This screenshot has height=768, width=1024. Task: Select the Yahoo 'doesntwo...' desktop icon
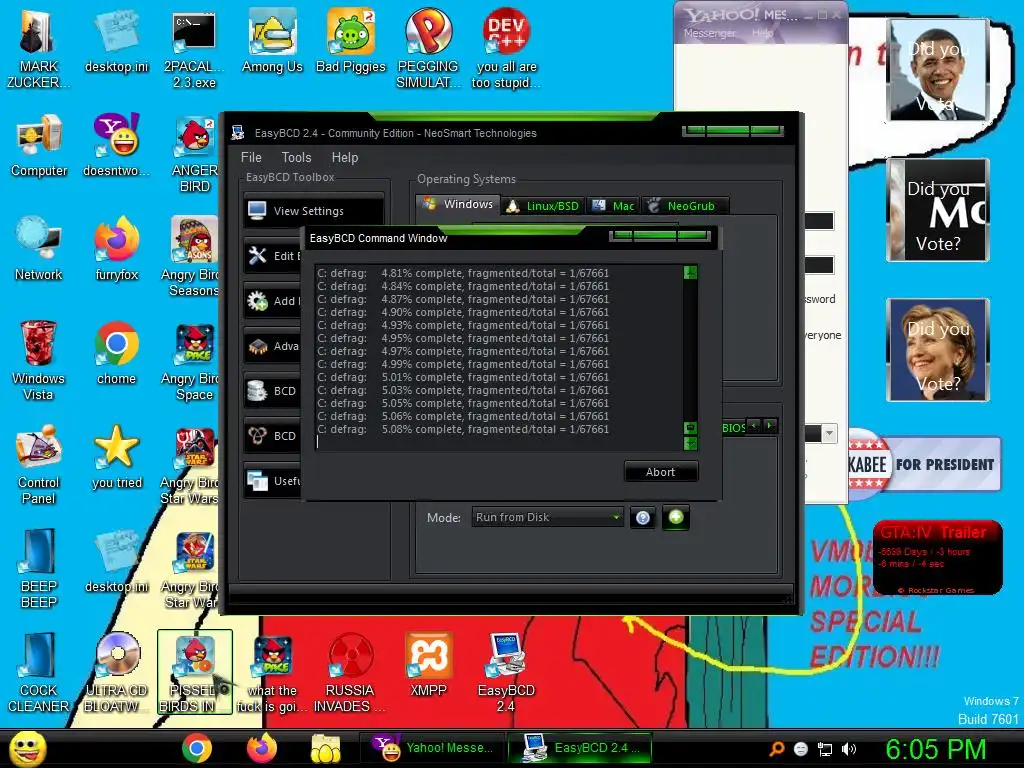(x=116, y=146)
